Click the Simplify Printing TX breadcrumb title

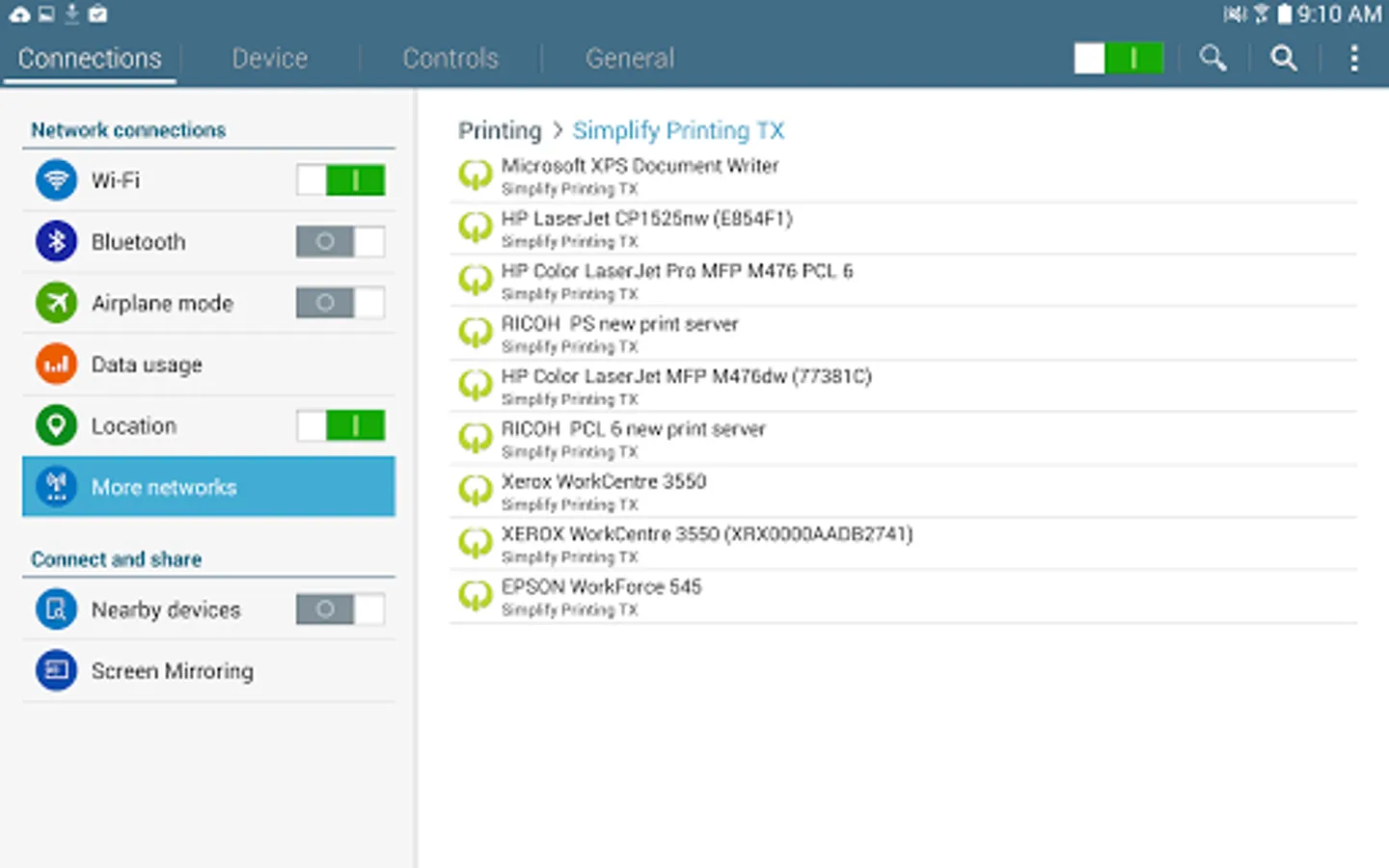(x=678, y=130)
